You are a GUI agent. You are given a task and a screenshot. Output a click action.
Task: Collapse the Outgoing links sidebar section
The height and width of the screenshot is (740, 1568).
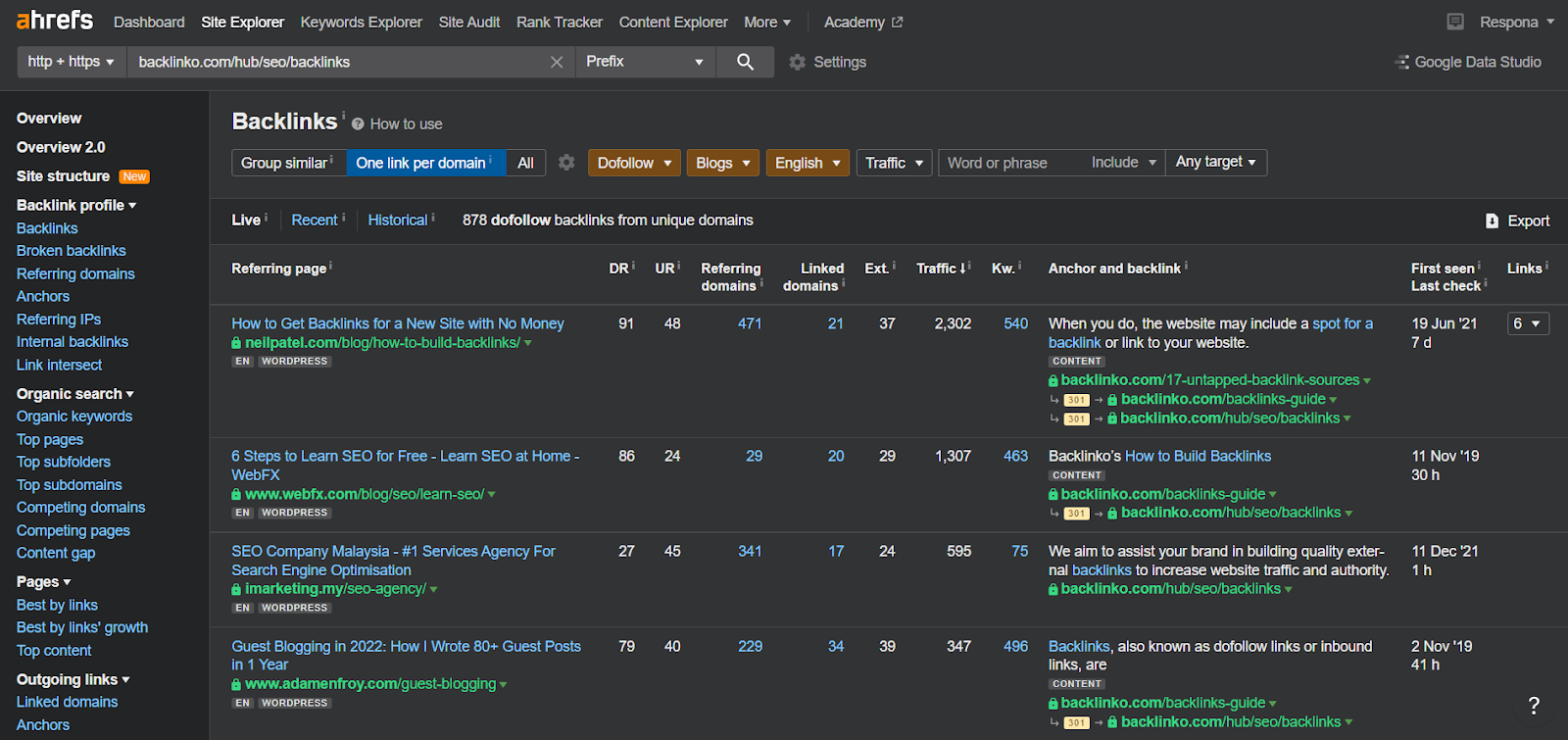coord(73,679)
